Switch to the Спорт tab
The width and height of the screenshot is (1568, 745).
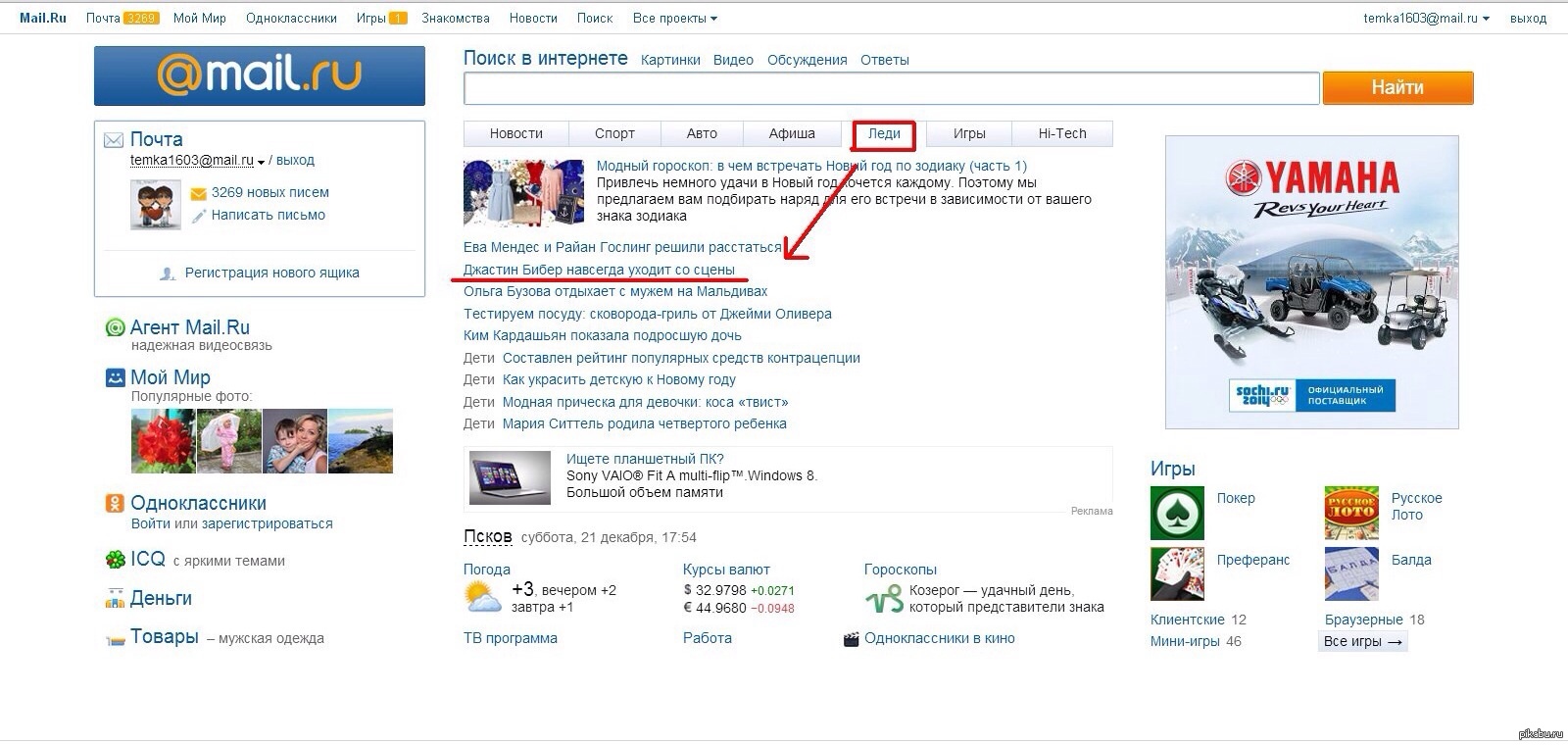pos(614,133)
